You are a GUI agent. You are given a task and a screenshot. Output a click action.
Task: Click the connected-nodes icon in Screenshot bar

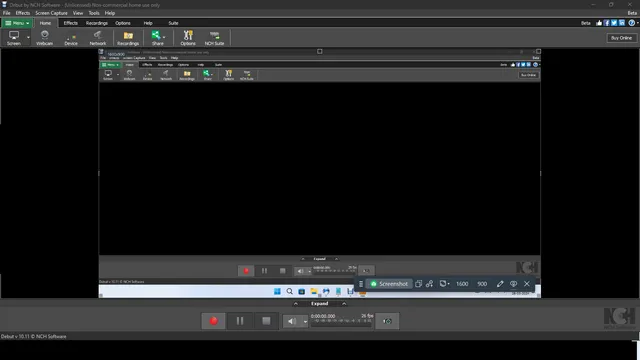[x=429, y=284]
